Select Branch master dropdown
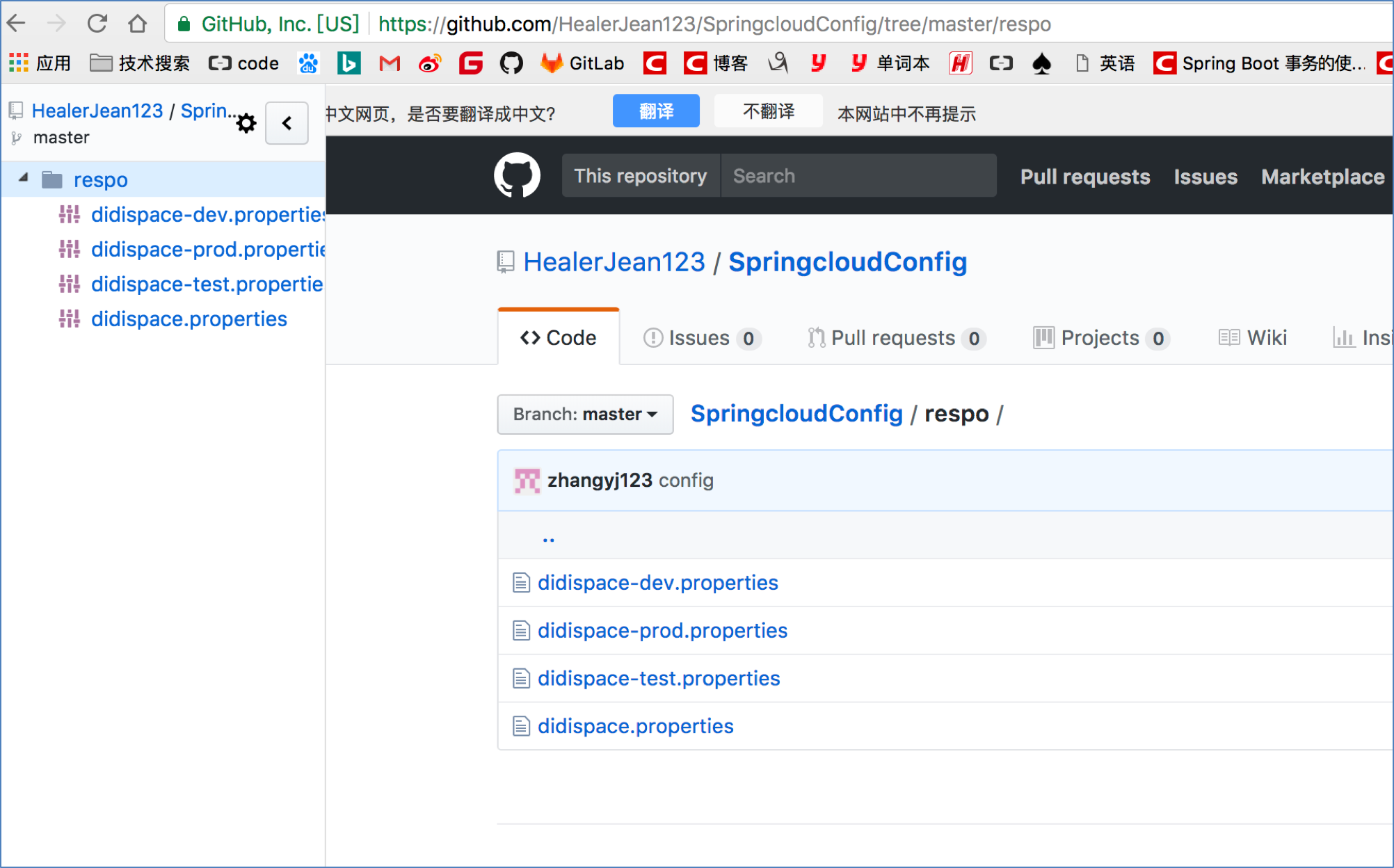The image size is (1394, 868). click(582, 413)
